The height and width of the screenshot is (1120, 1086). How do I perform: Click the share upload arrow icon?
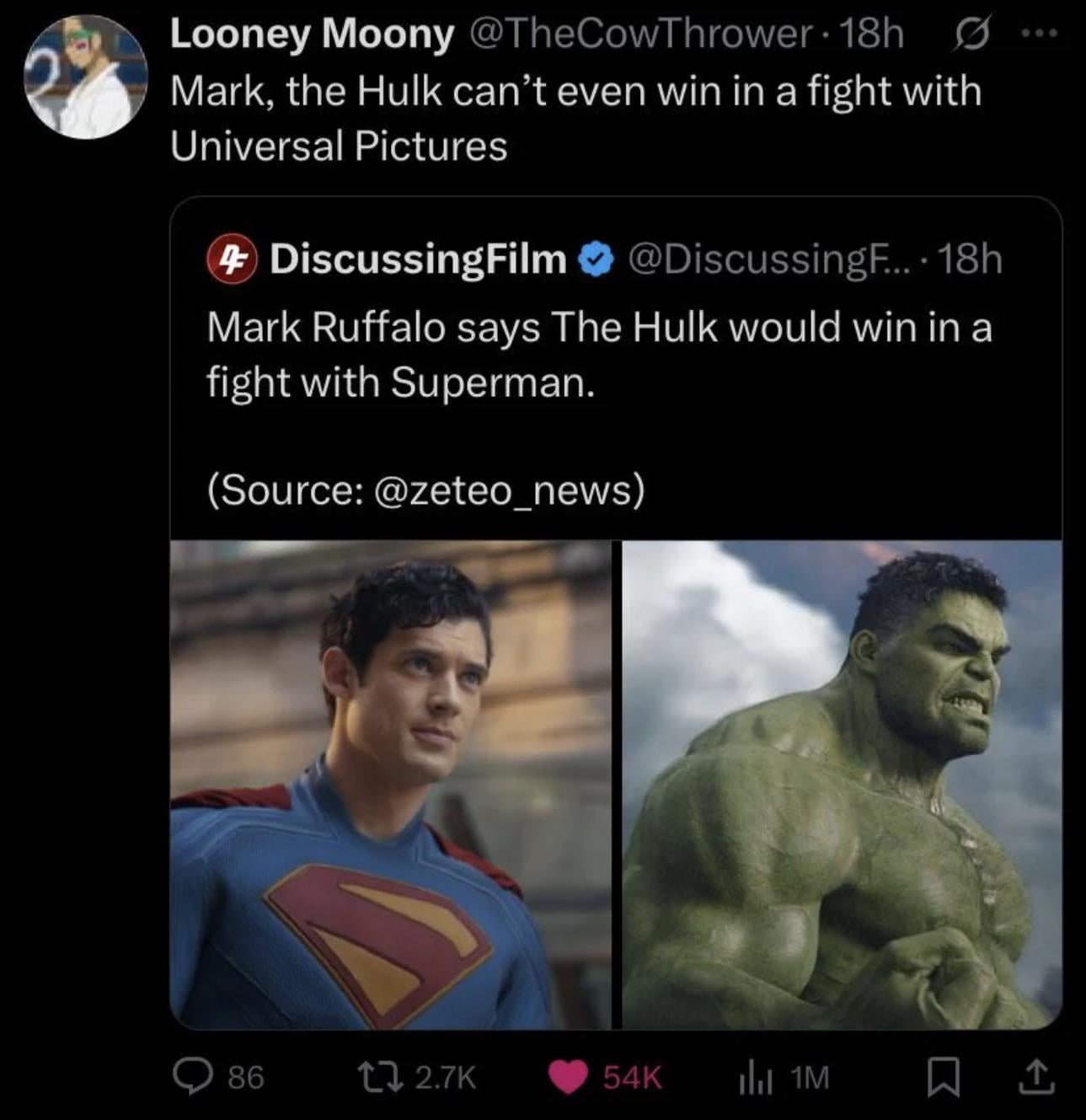[x=1036, y=1076]
